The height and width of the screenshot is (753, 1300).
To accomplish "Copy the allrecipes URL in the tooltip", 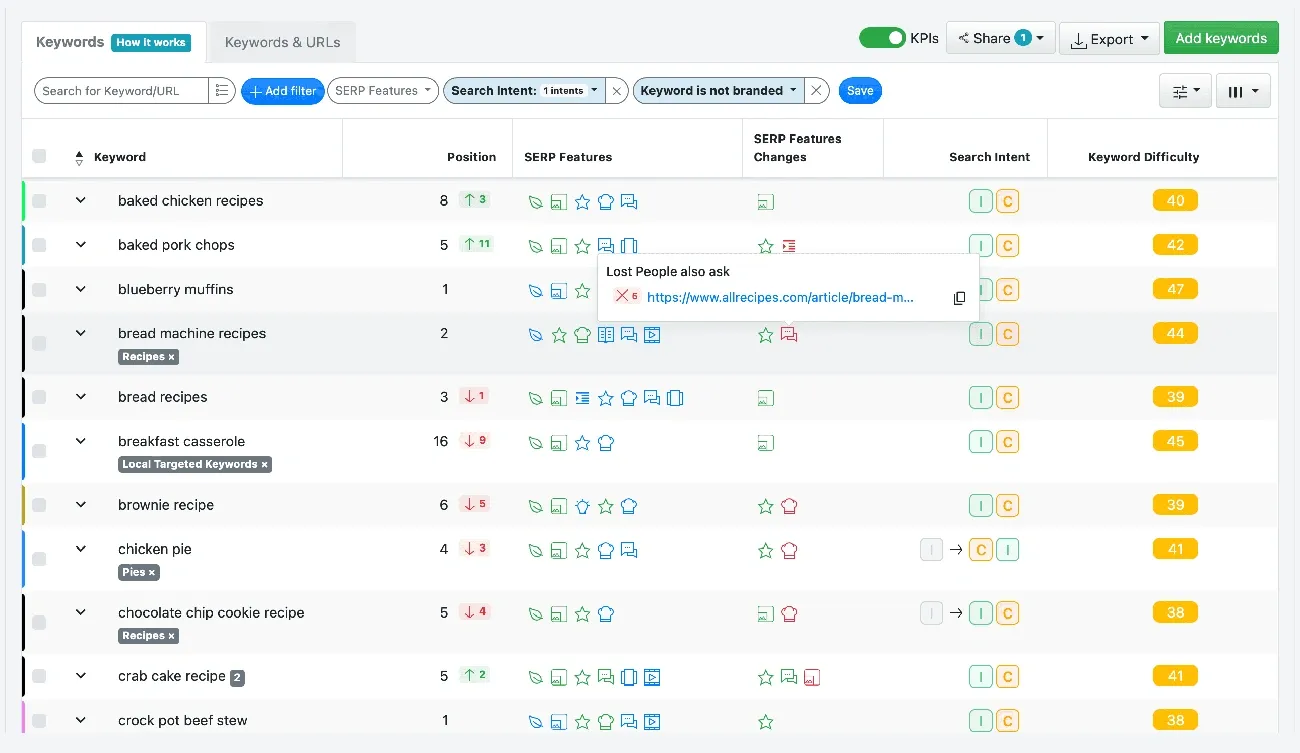I will tap(959, 298).
